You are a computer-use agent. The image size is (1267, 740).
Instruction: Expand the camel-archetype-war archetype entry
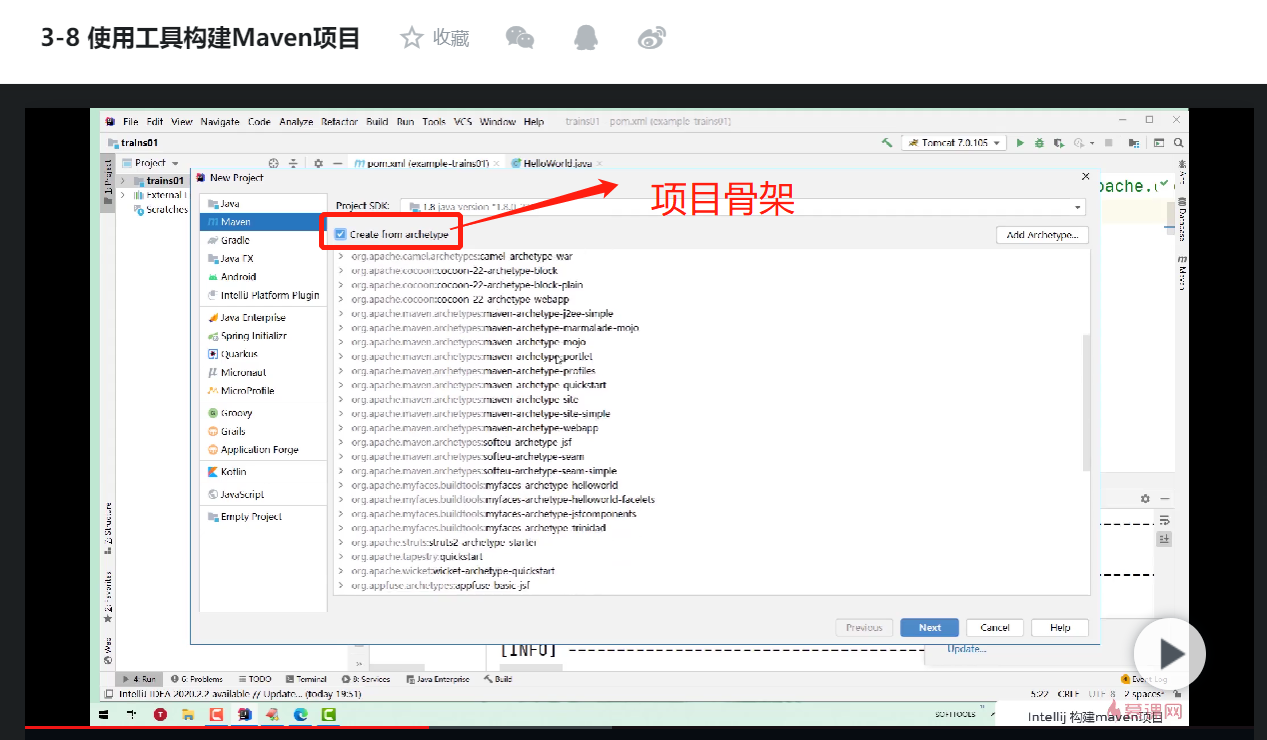pyautogui.click(x=341, y=256)
